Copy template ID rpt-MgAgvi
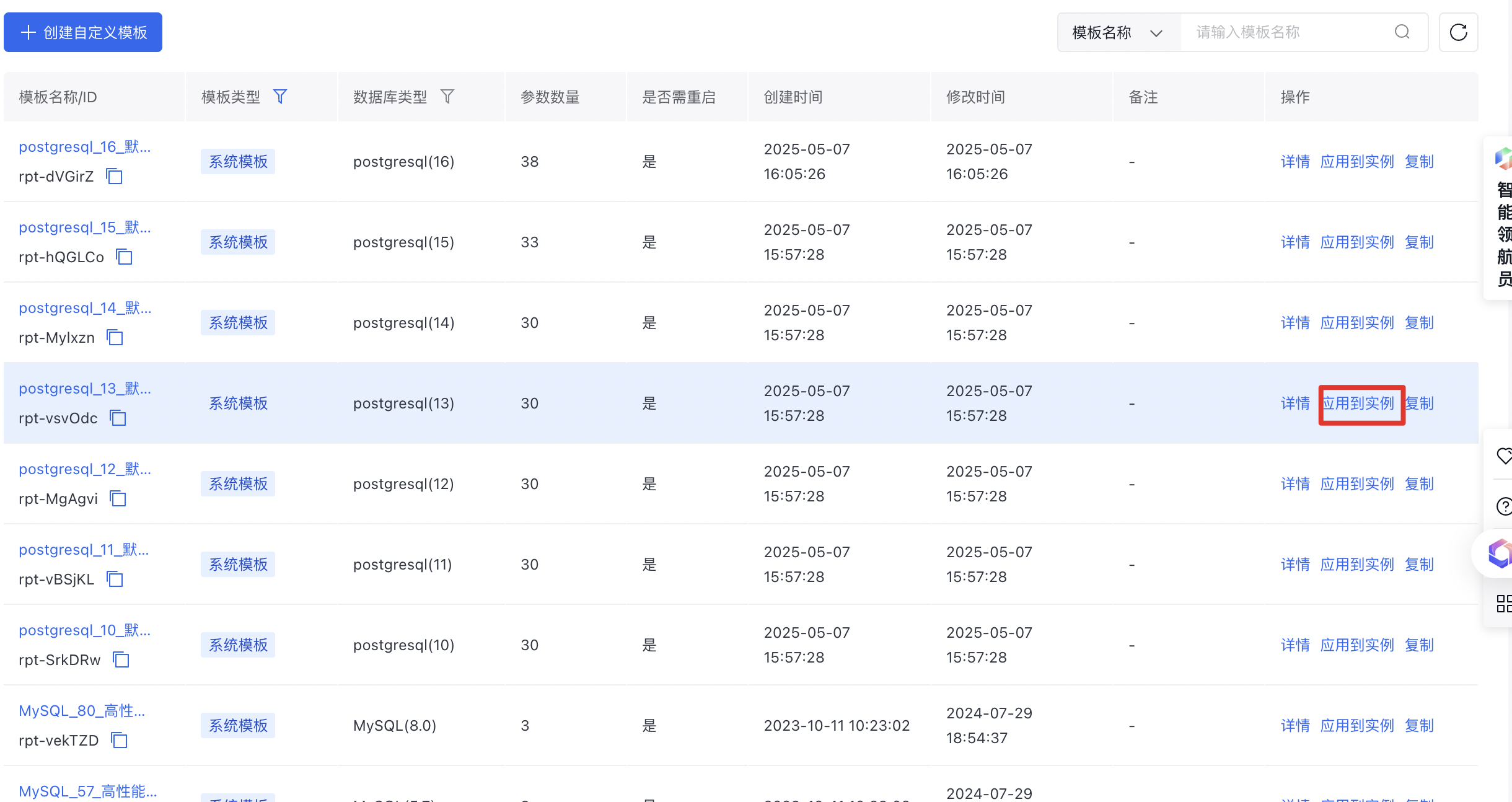1512x802 pixels. [118, 498]
